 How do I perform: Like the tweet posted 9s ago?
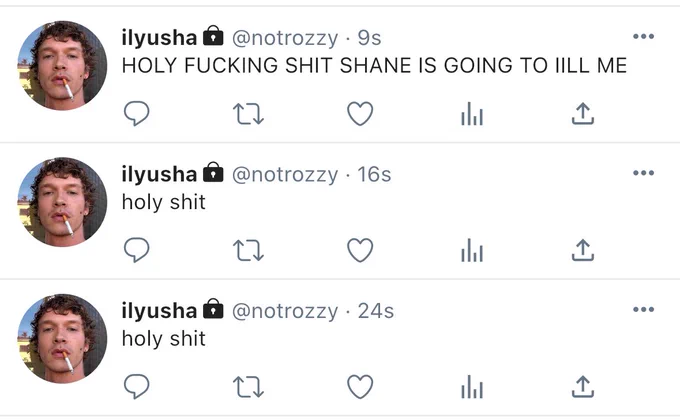click(x=360, y=114)
